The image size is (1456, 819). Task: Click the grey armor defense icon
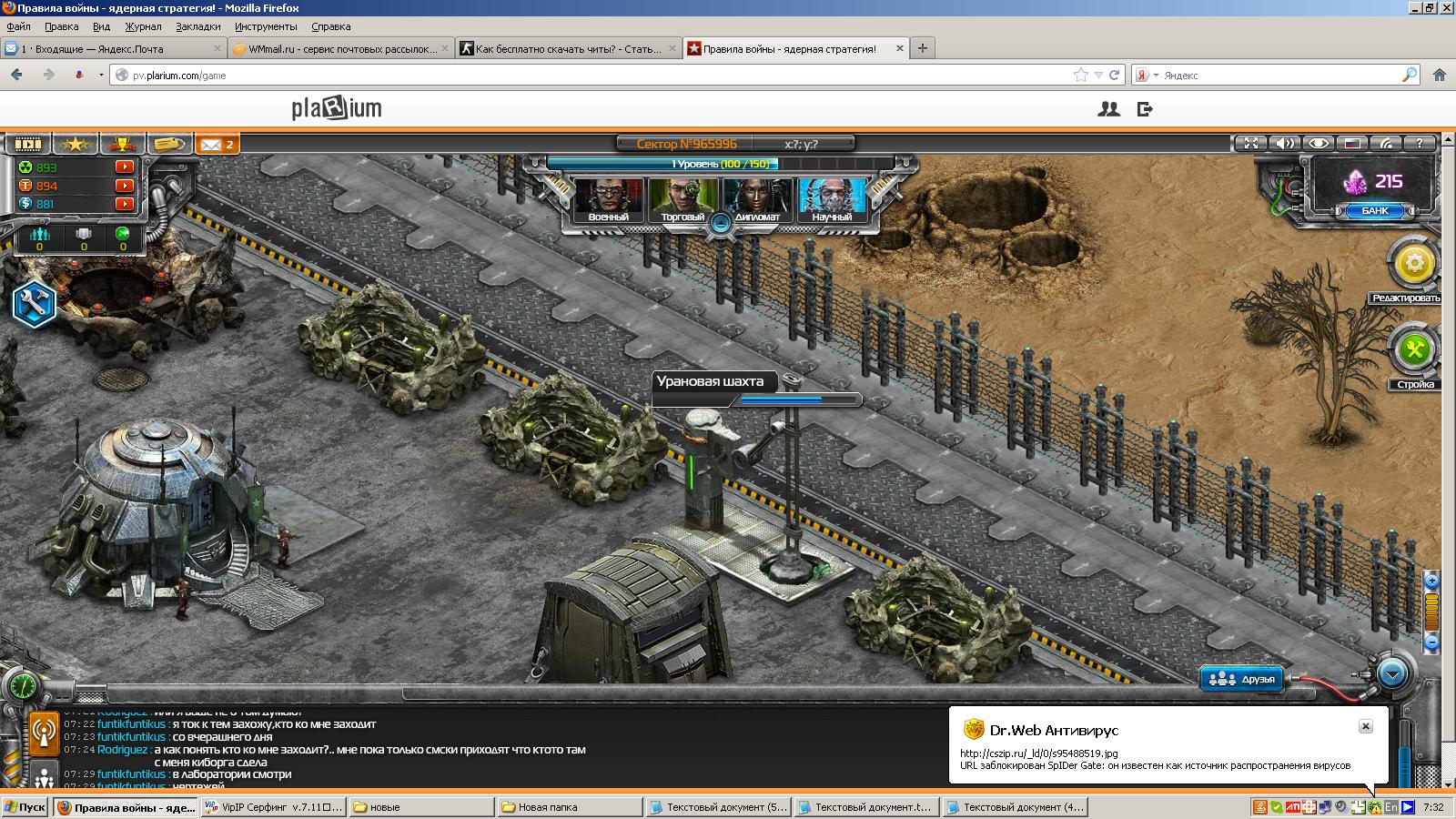[84, 235]
